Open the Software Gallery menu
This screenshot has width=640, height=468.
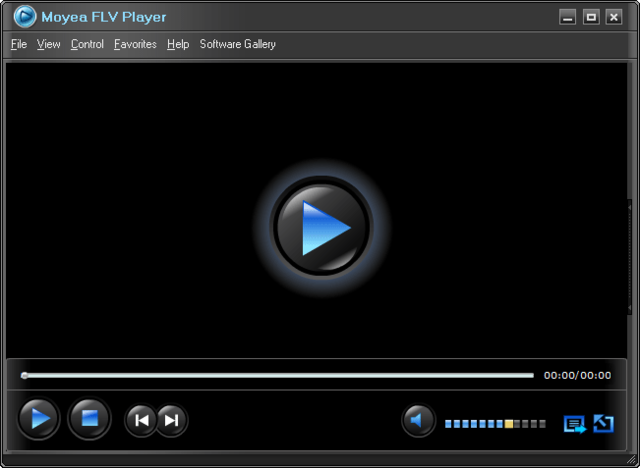[x=238, y=44]
